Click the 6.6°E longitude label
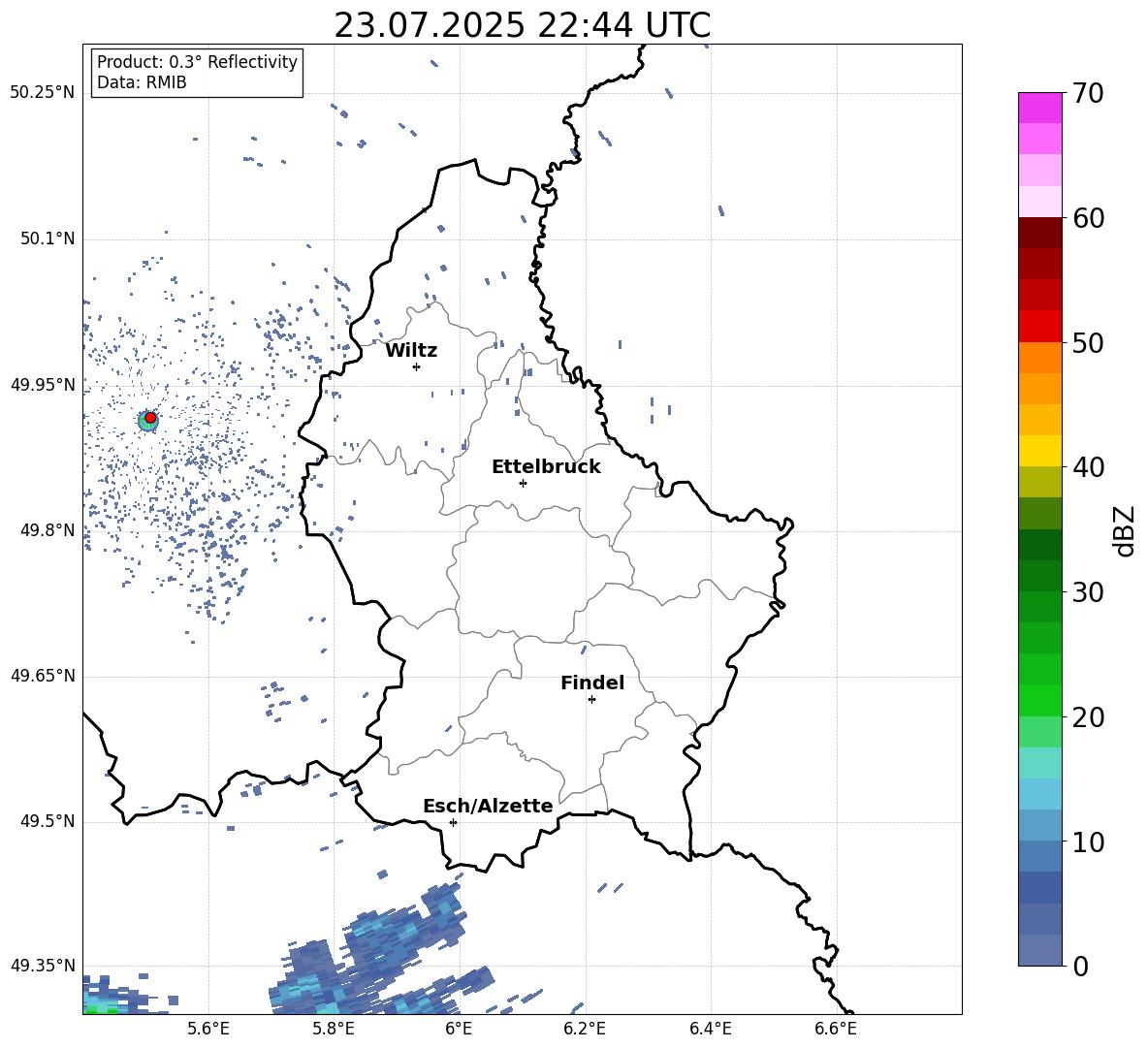The image size is (1148, 1048). pyautogui.click(x=836, y=1030)
